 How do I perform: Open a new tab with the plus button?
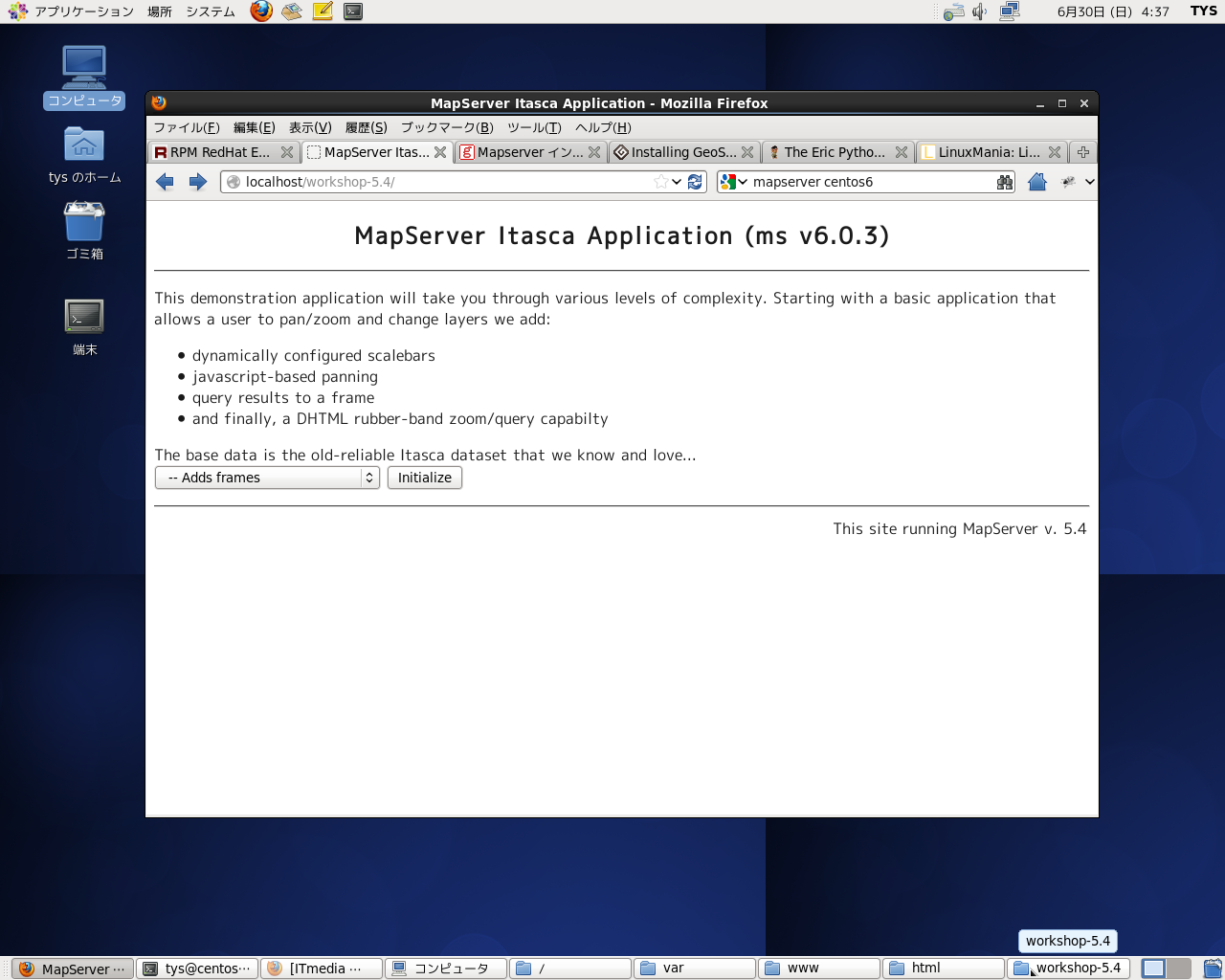point(1083,152)
